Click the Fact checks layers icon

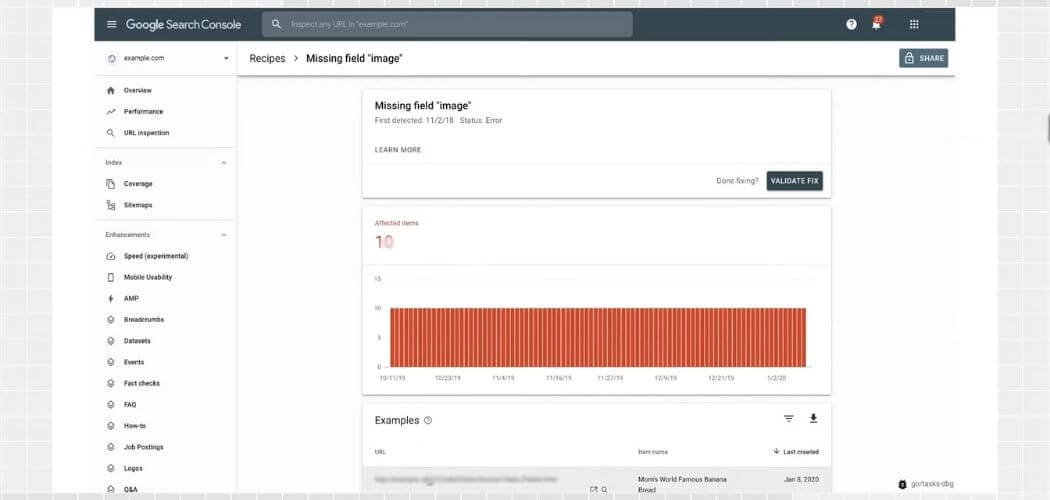point(111,384)
